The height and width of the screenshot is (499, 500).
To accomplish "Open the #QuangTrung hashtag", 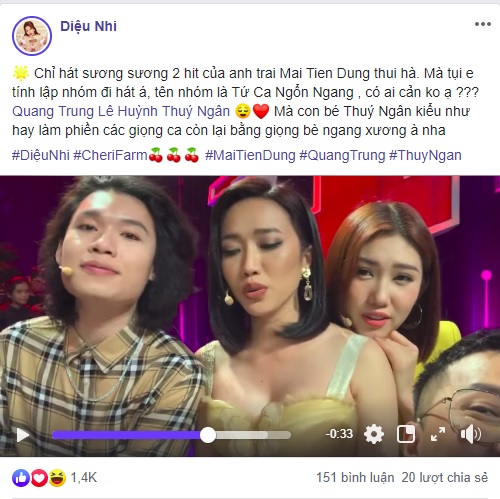I will (x=342, y=155).
